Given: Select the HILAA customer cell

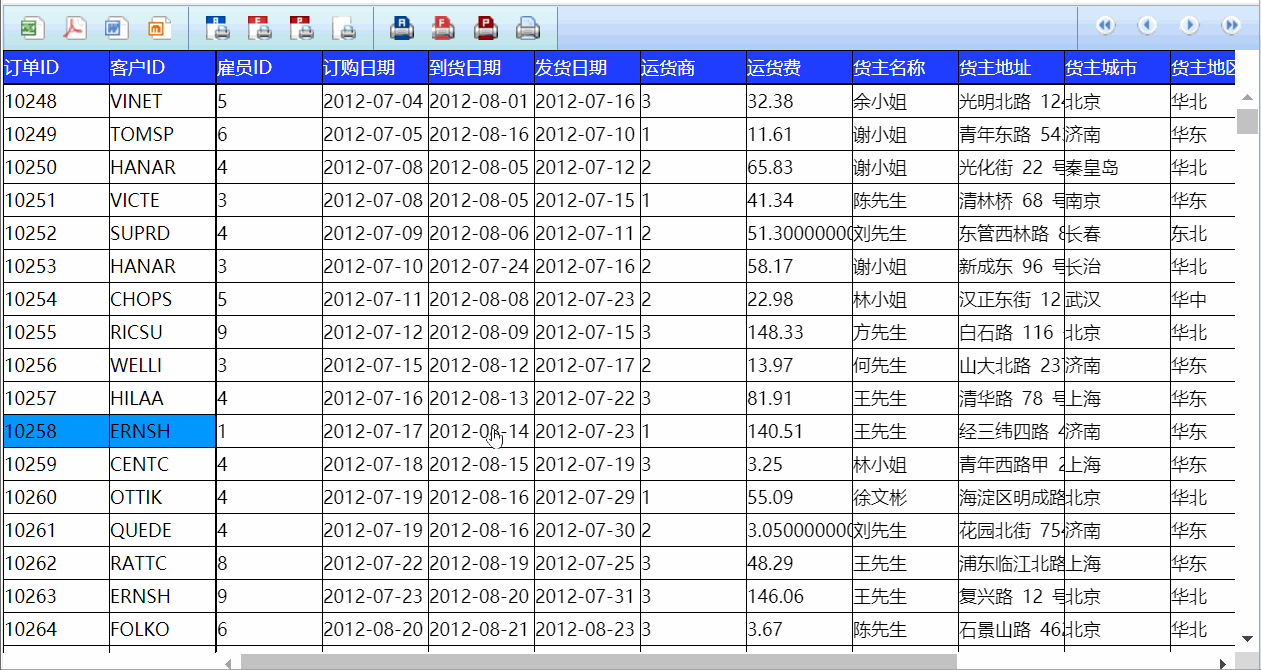Looking at the screenshot, I should [162, 398].
